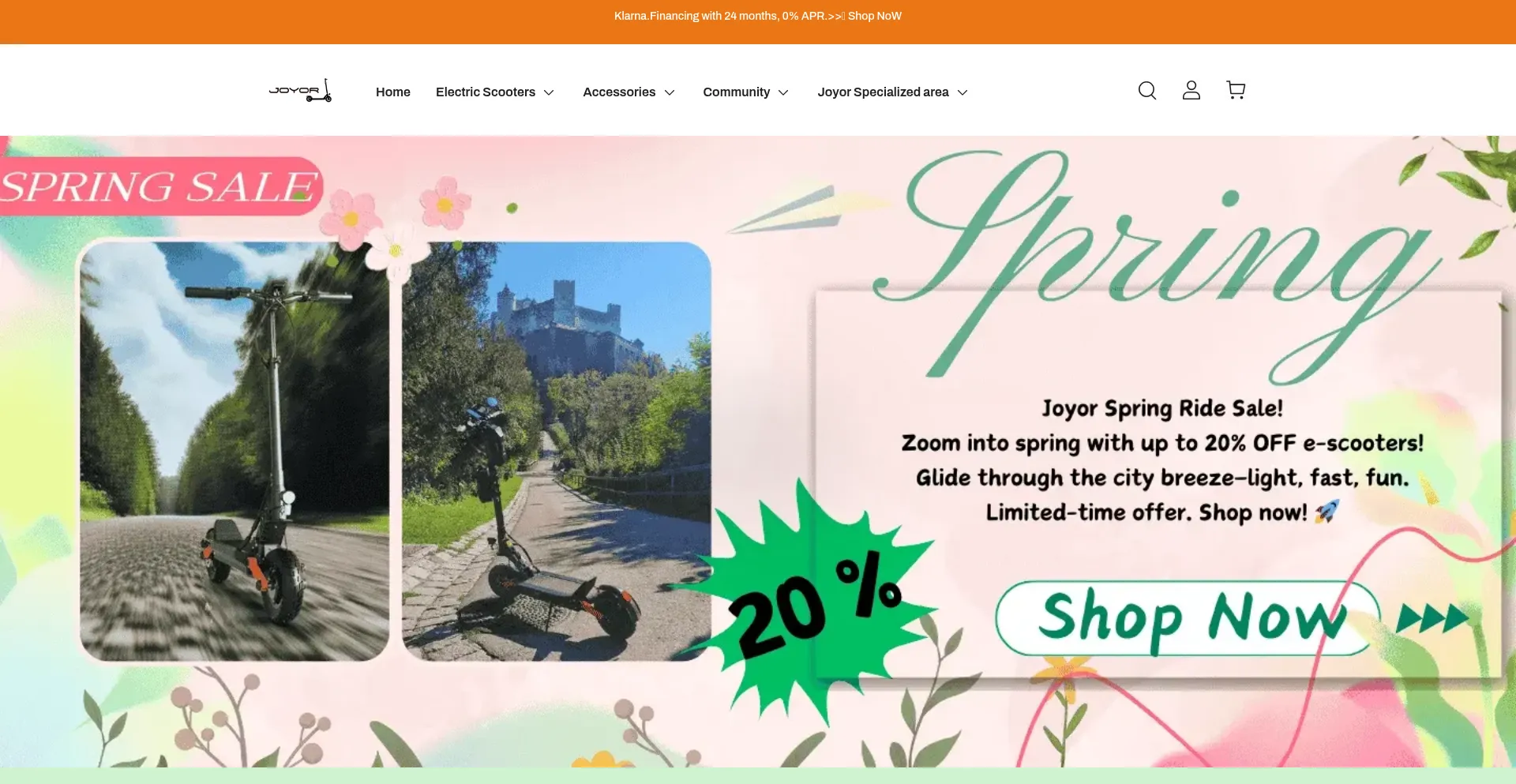Viewport: 1516px width, 784px height.
Task: Open the shopping cart icon
Action: point(1236,90)
